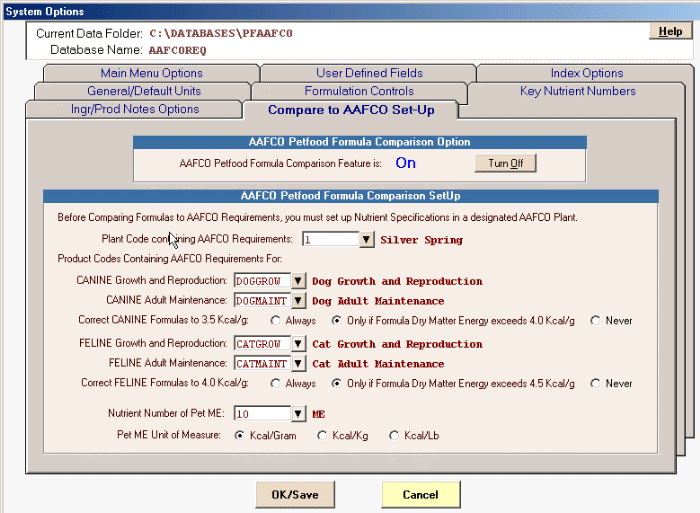Switch to Ingr/Prod Notes Options tab
The image size is (700, 513).
135,109
